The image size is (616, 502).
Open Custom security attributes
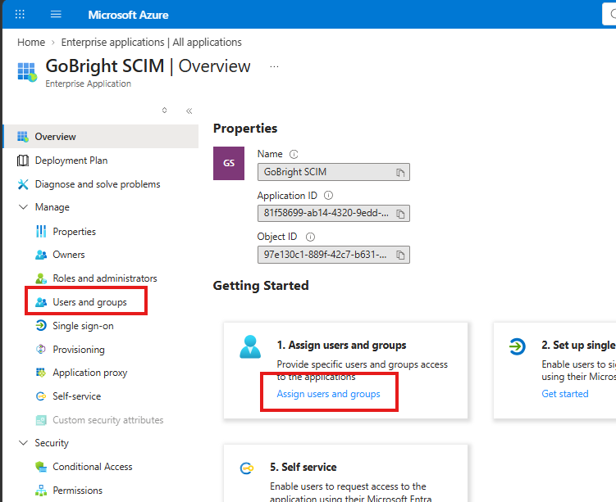(108, 420)
